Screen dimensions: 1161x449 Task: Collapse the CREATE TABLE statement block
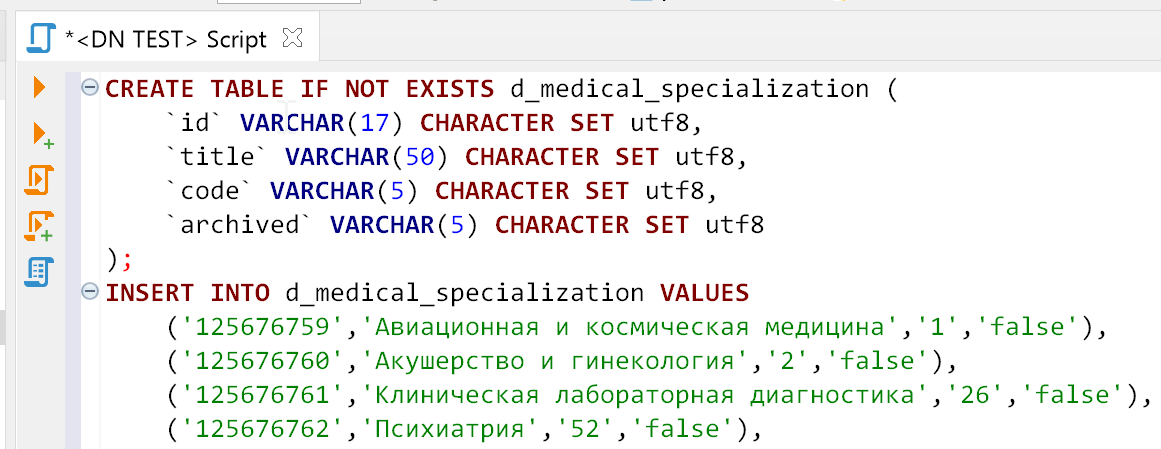click(x=90, y=87)
